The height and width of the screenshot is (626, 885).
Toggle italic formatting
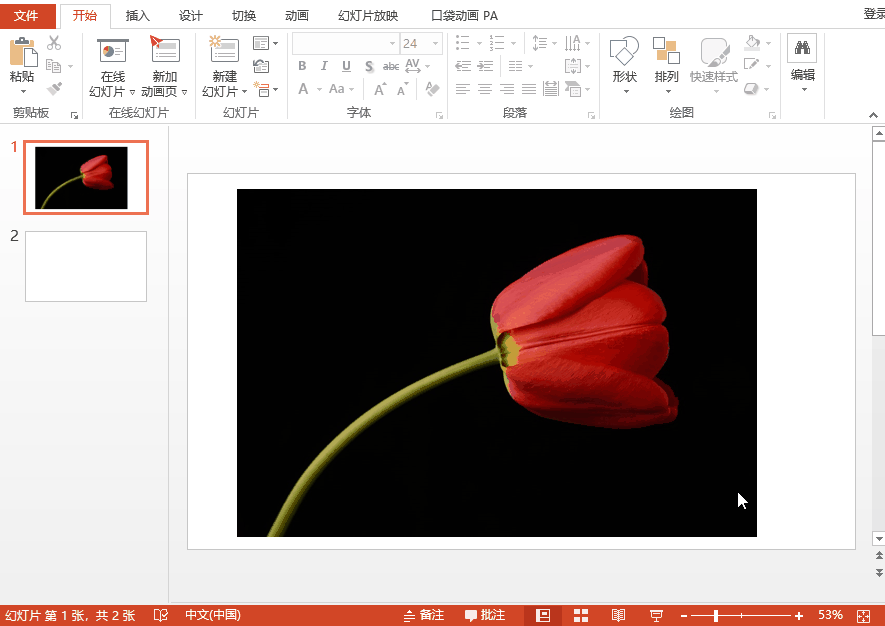point(322,65)
